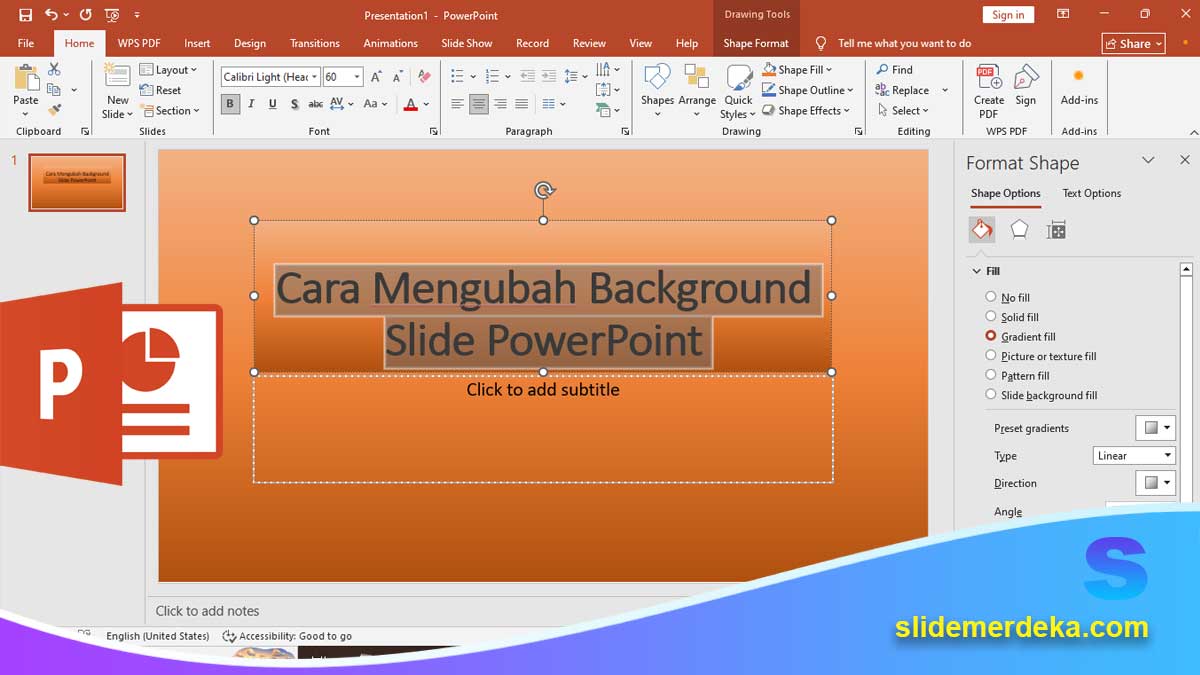The image size is (1200, 675).
Task: Click the Sign pen icon
Action: click(1026, 86)
